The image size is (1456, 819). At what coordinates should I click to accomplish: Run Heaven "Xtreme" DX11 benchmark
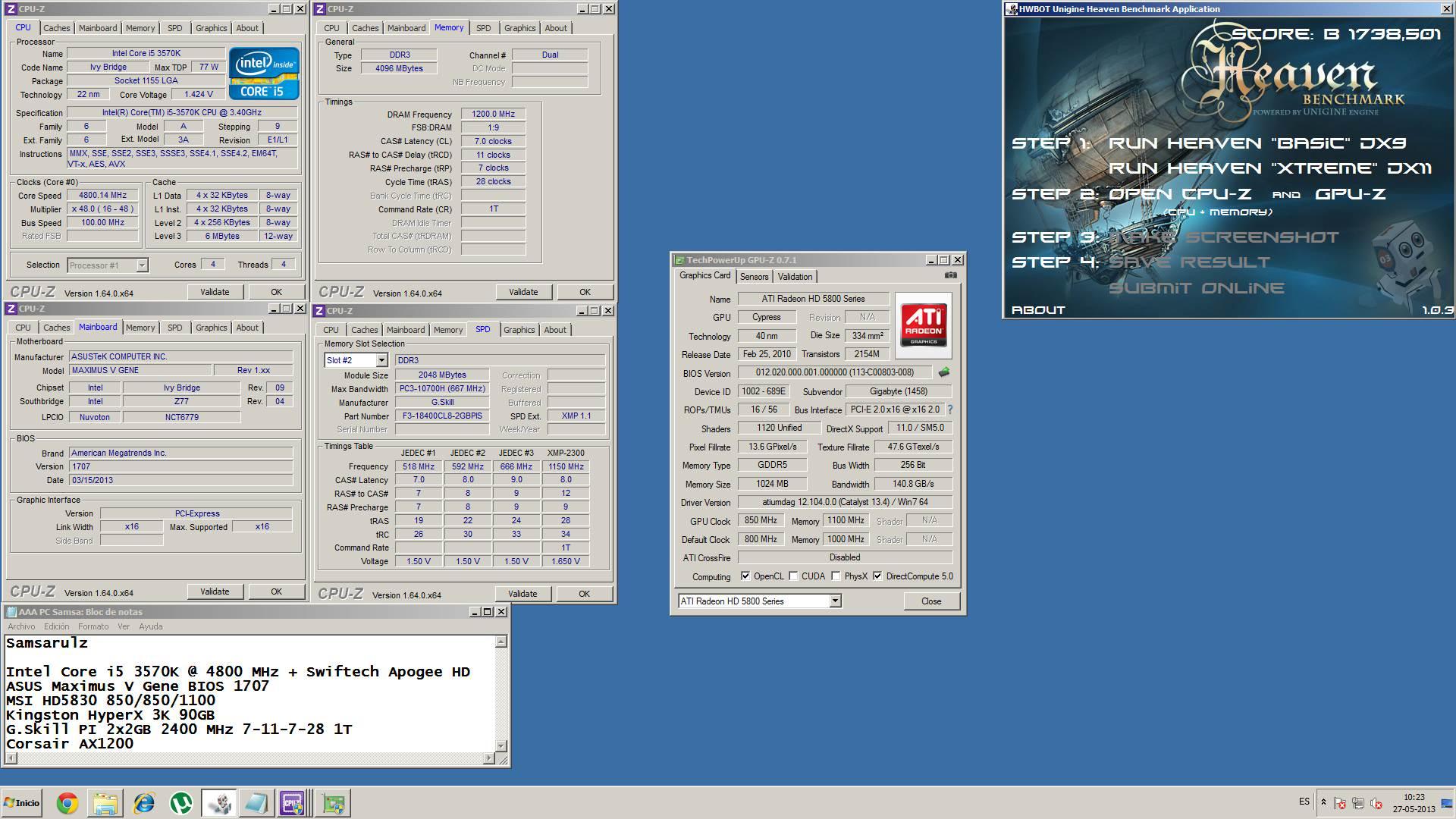[1270, 168]
